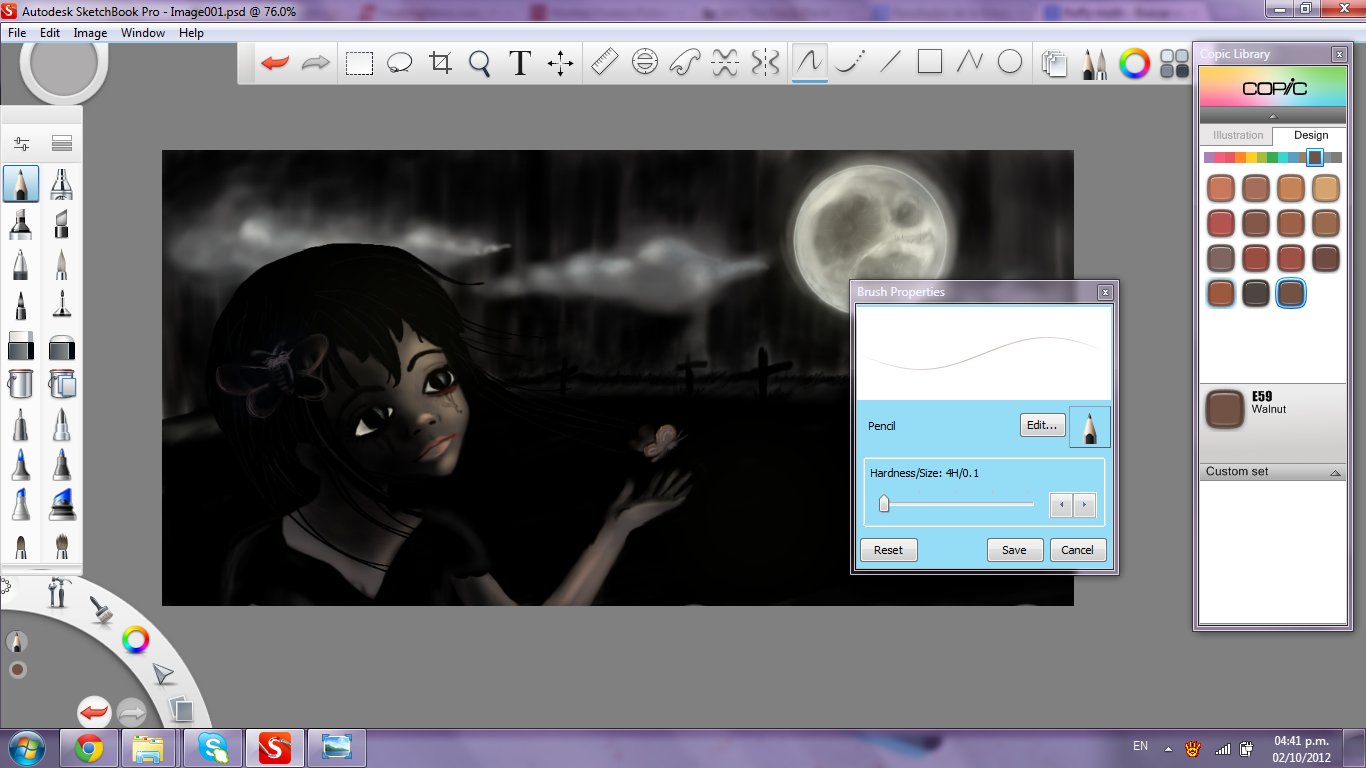Open the Image menu
The width and height of the screenshot is (1366, 768).
pos(90,33)
